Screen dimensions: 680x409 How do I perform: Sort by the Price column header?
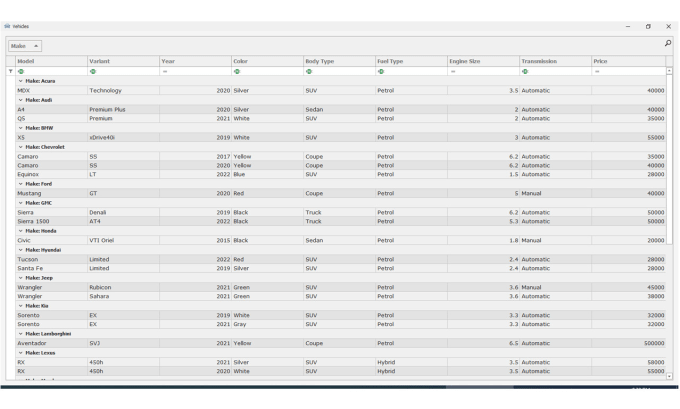[628, 61]
